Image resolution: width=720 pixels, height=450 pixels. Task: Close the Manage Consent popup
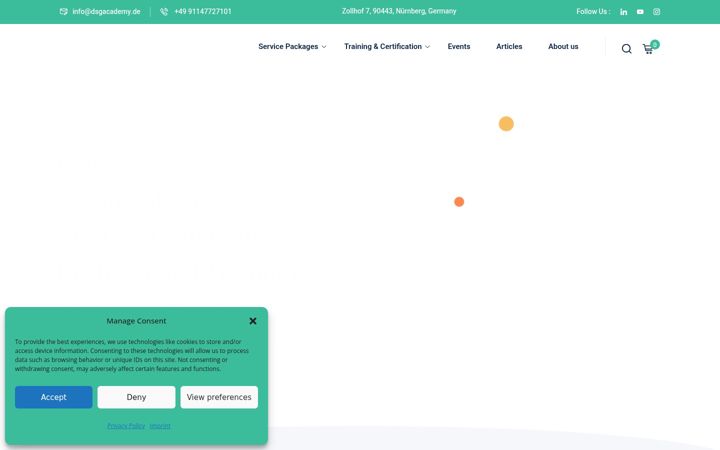click(253, 321)
